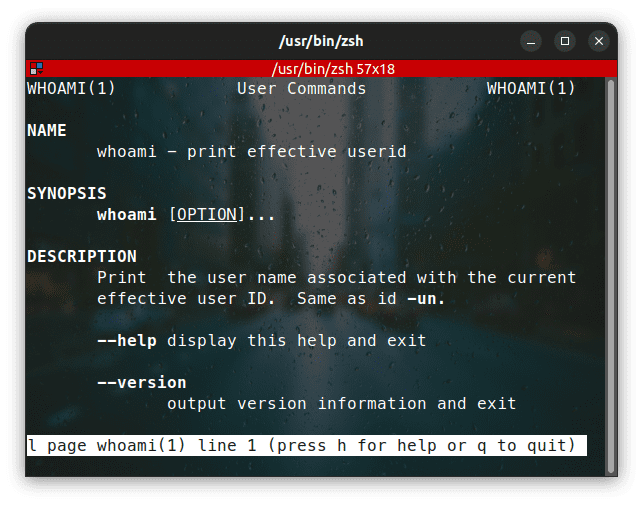Click the NAME section heading

[47, 131]
